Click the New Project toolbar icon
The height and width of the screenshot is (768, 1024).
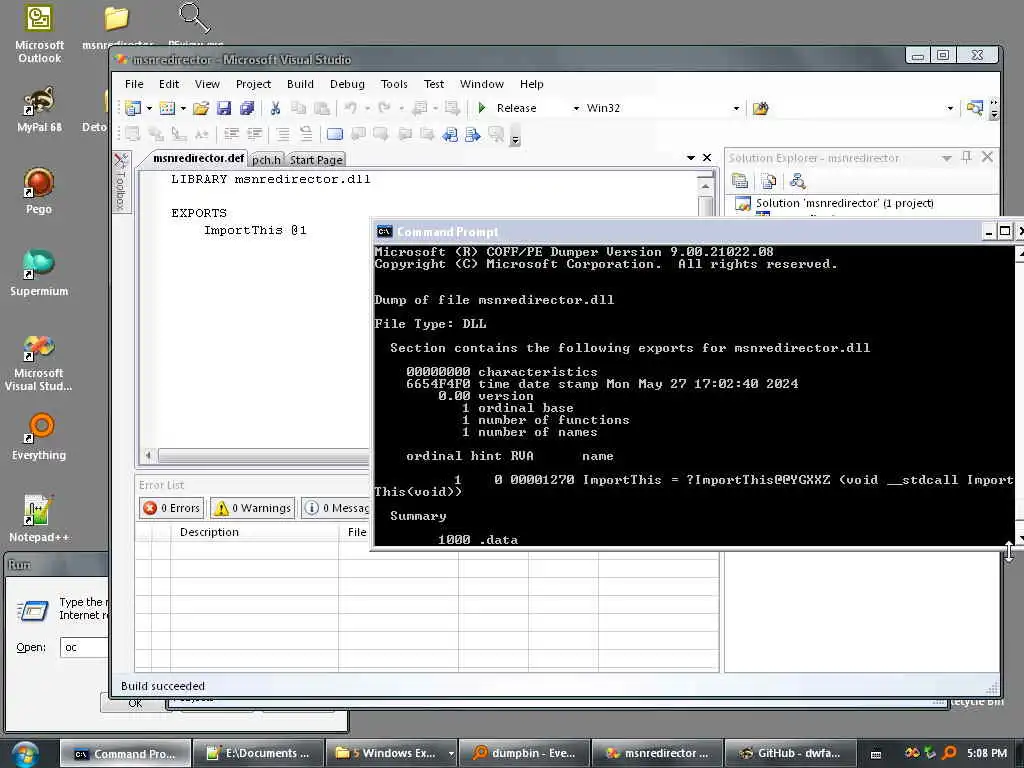(x=133, y=108)
